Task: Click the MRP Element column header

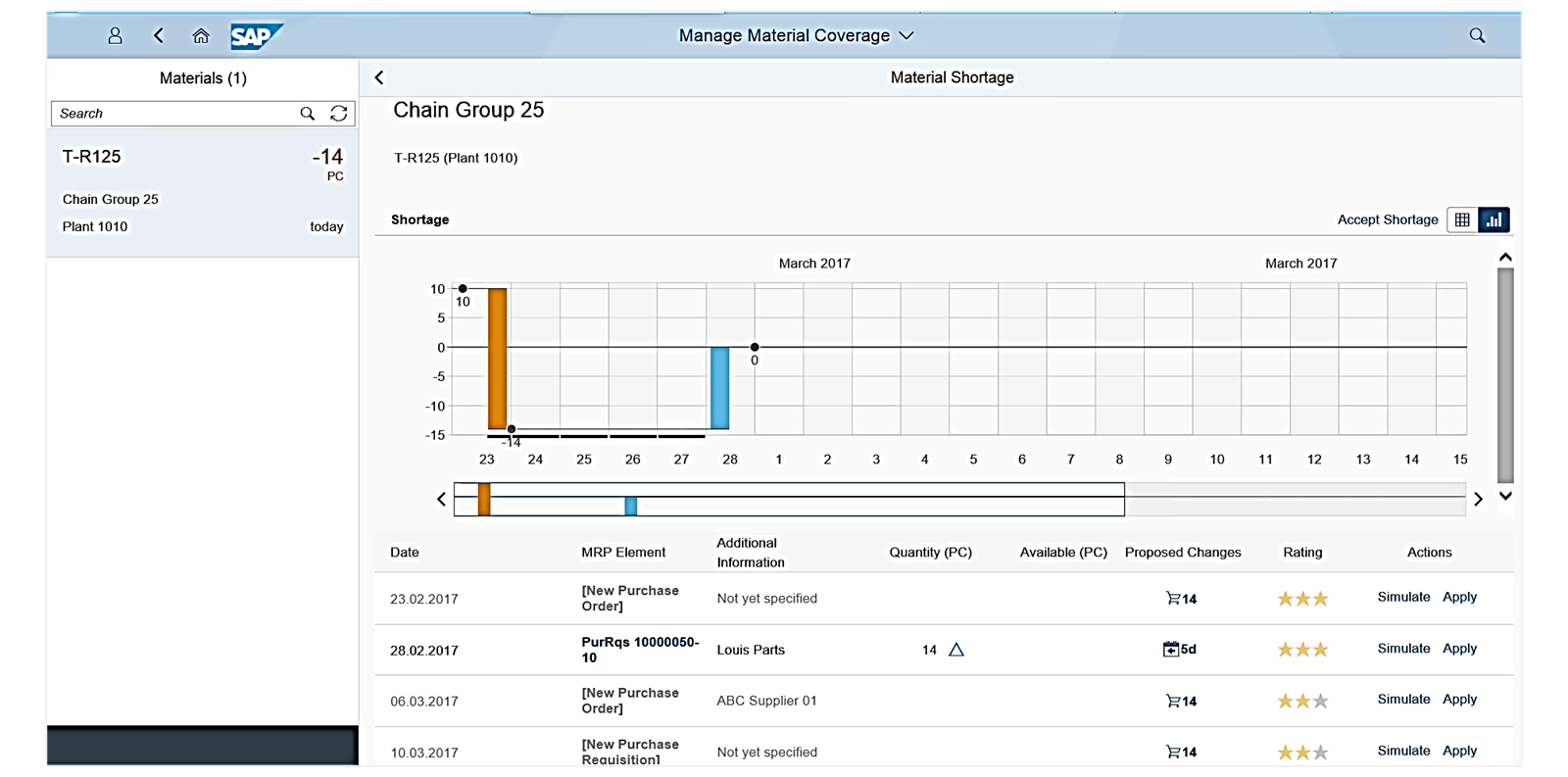Action: point(623,553)
